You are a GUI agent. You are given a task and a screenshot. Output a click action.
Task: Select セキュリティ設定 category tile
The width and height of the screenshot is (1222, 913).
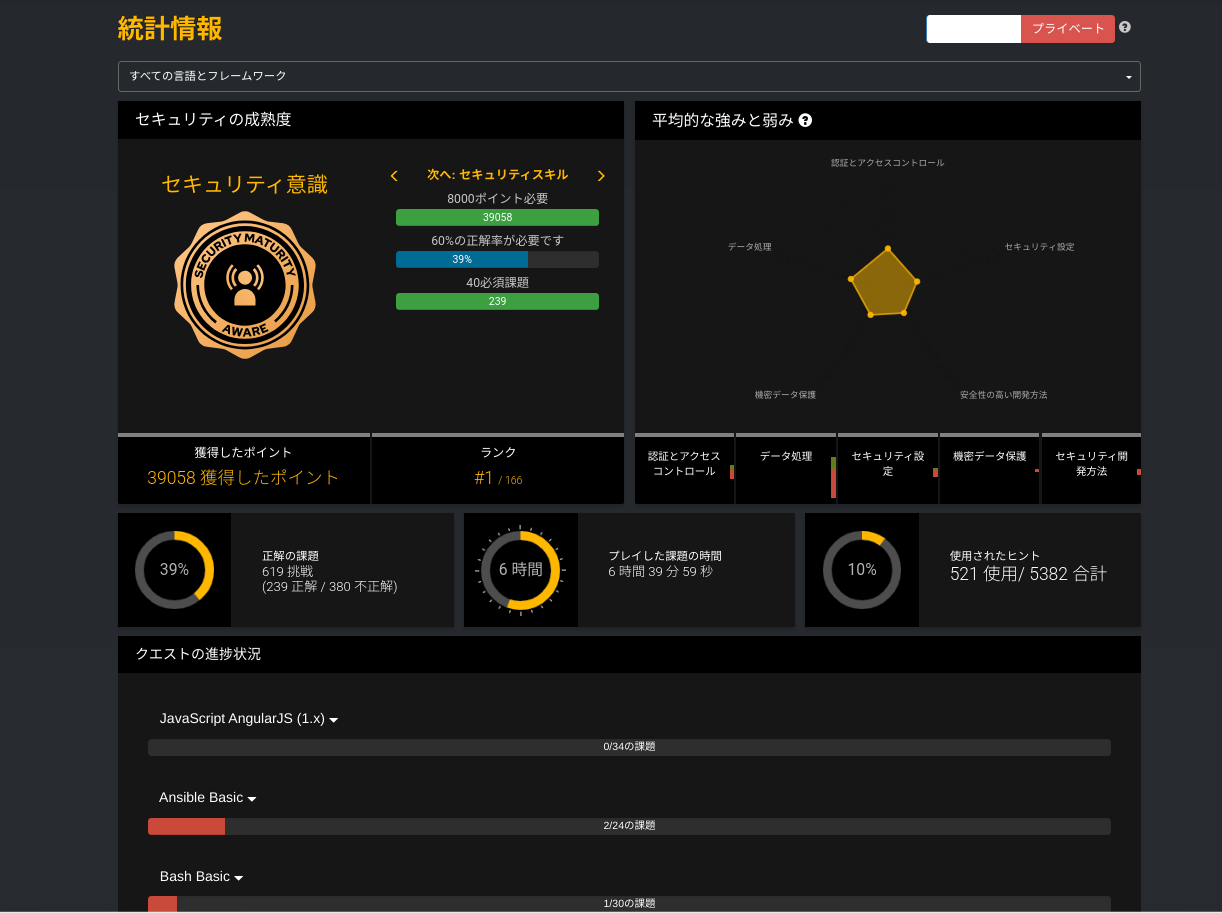click(889, 469)
